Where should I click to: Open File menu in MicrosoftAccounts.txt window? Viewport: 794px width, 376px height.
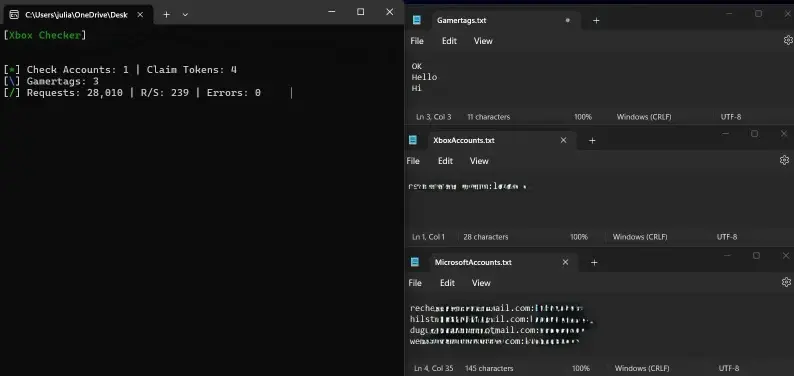point(415,283)
